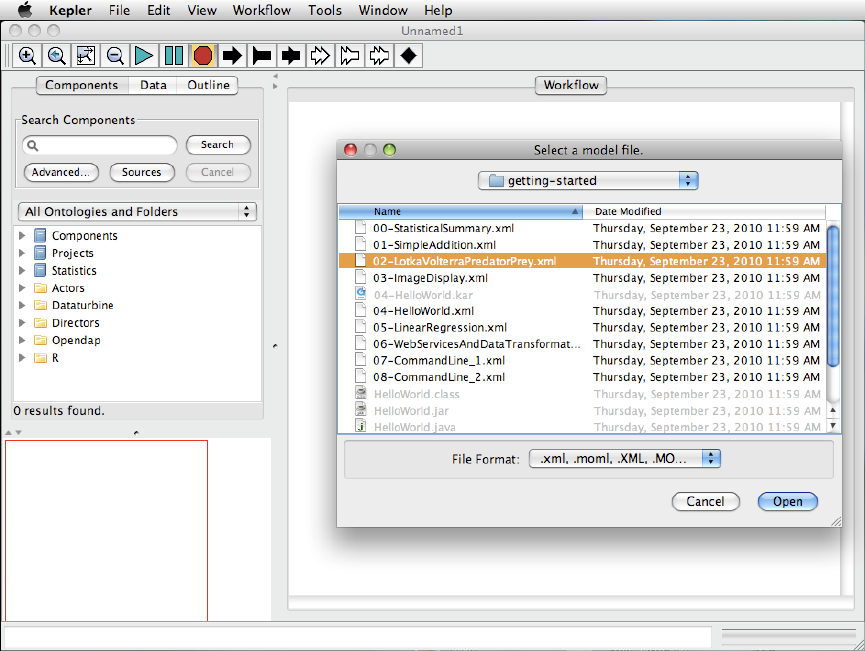Expand the Directors folder
This screenshot has width=865, height=651.
click(22, 323)
